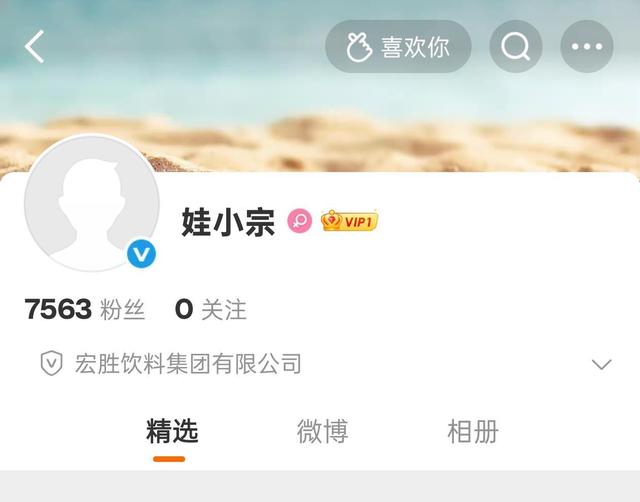This screenshot has height=502, width=640.
Task: Tap the finger-heart icon in 喜欢你
Action: click(x=359, y=47)
